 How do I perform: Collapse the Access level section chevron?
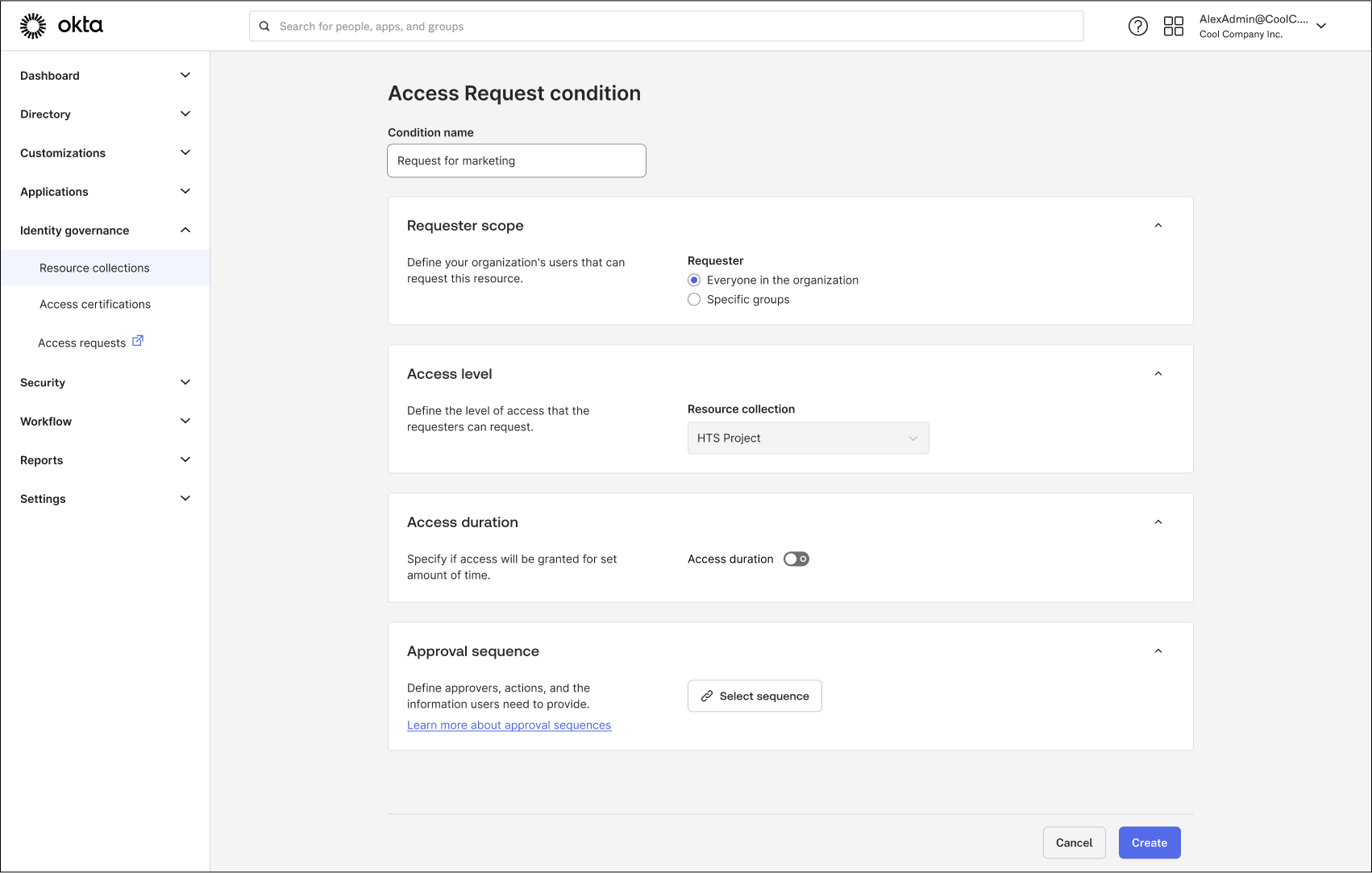(1158, 373)
